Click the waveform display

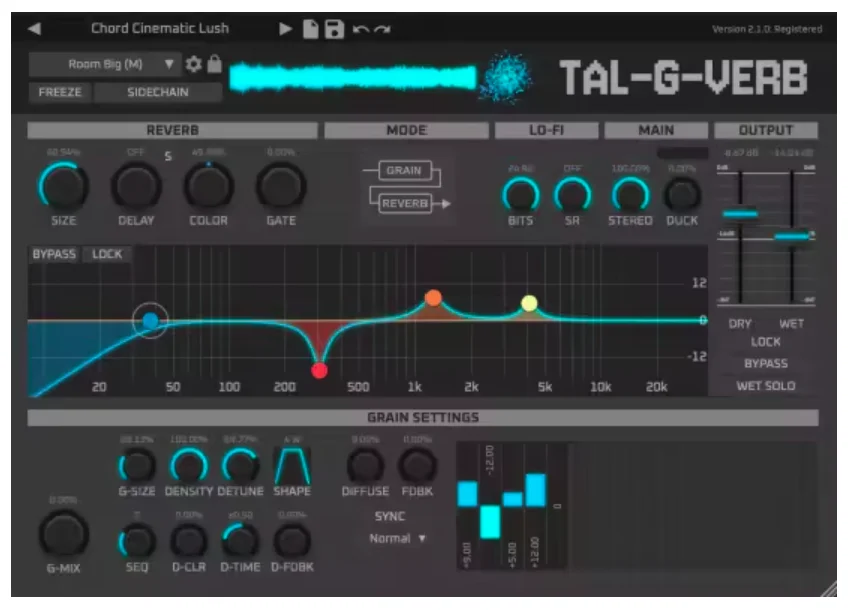tap(353, 77)
